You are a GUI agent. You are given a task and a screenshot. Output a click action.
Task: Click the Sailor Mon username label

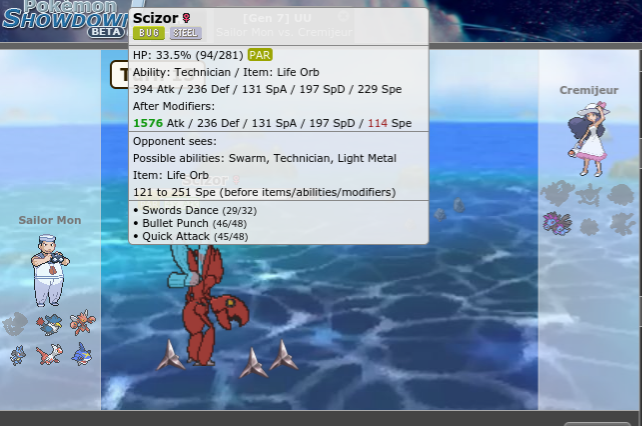pyautogui.click(x=50, y=220)
